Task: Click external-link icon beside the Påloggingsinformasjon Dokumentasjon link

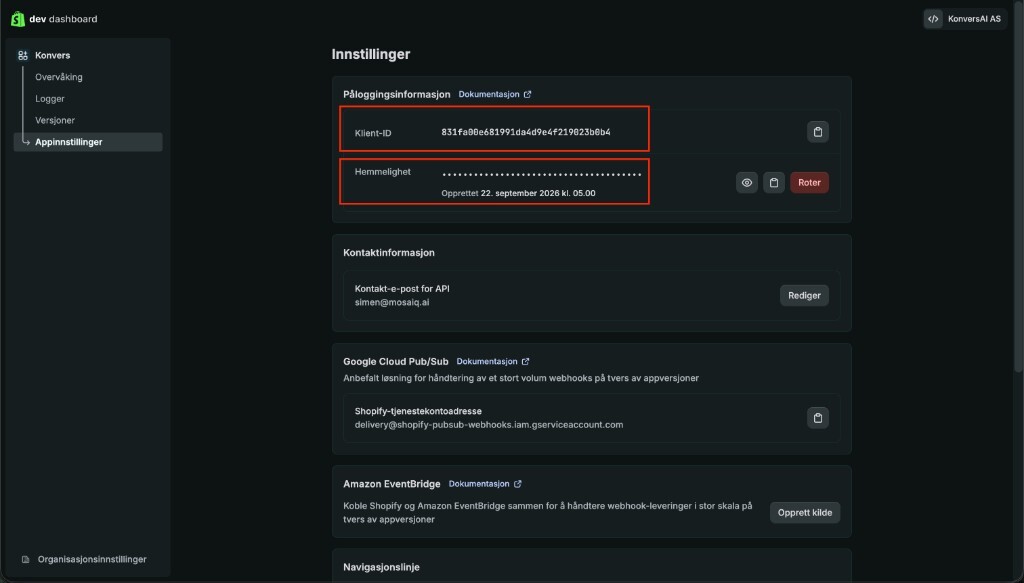Action: click(528, 94)
